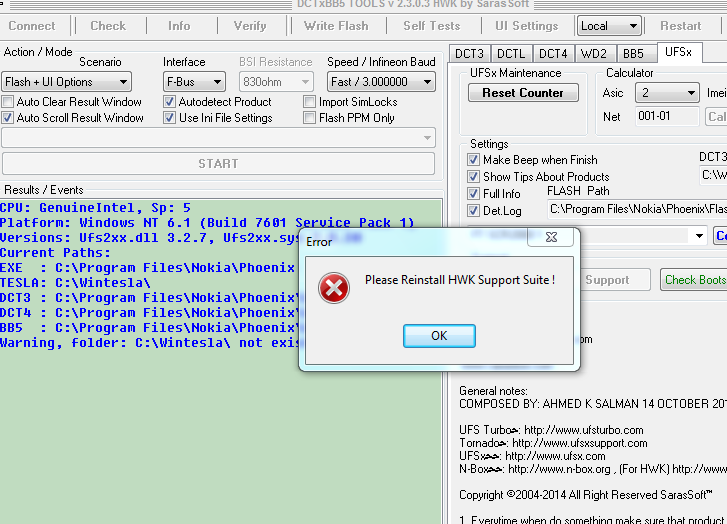
Task: Click the Support button
Action: [613, 280]
